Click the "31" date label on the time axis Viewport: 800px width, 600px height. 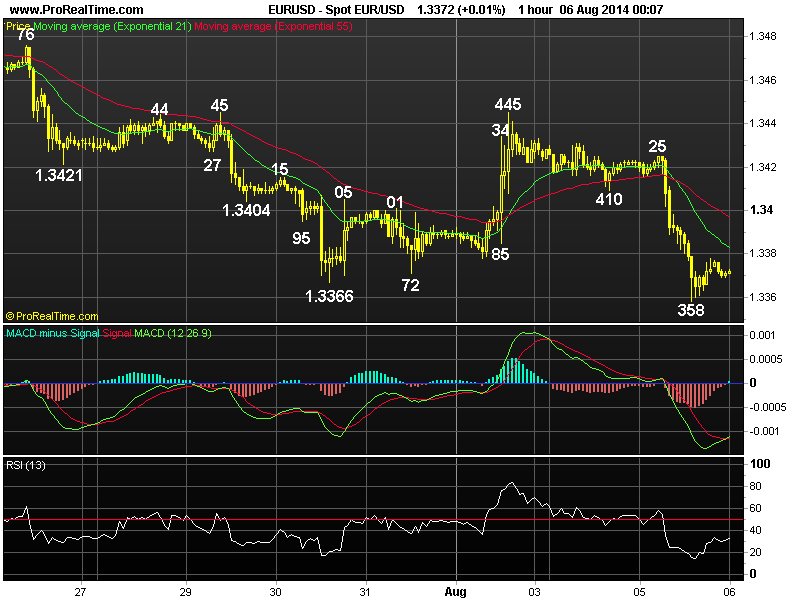(365, 592)
